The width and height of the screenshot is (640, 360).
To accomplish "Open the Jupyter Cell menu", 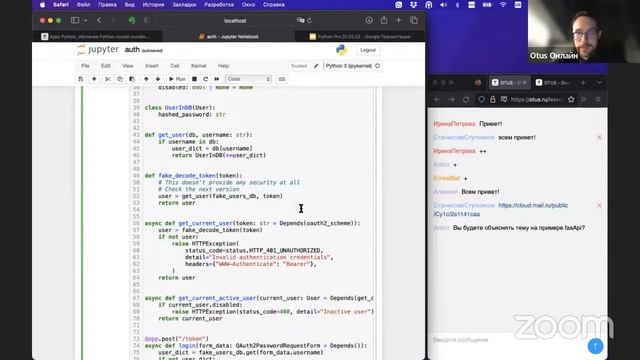I will click(x=175, y=66).
